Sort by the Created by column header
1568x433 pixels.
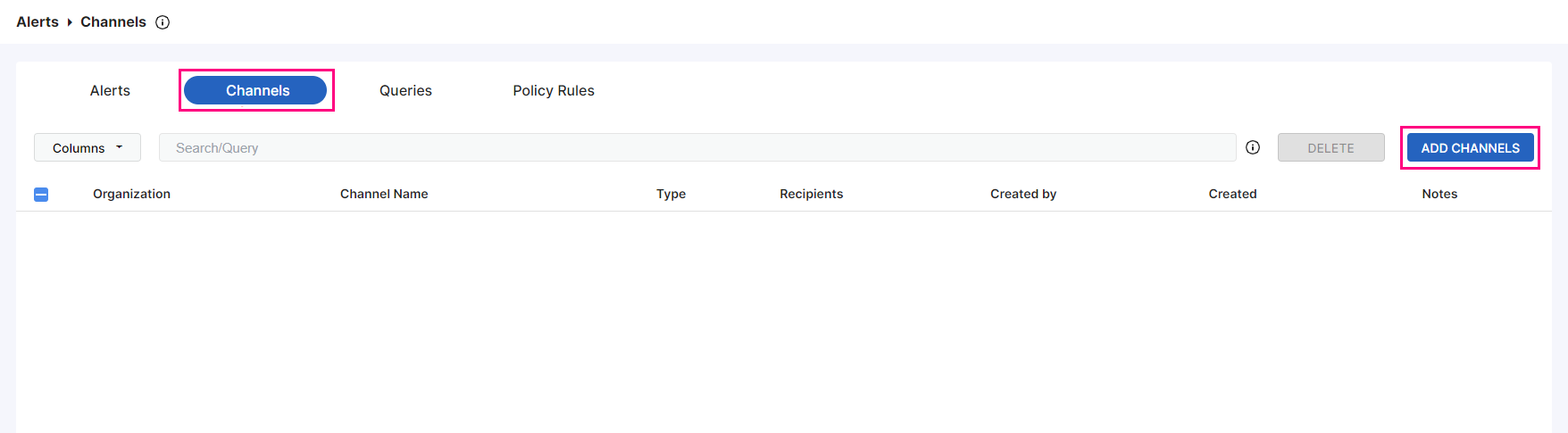point(1022,194)
